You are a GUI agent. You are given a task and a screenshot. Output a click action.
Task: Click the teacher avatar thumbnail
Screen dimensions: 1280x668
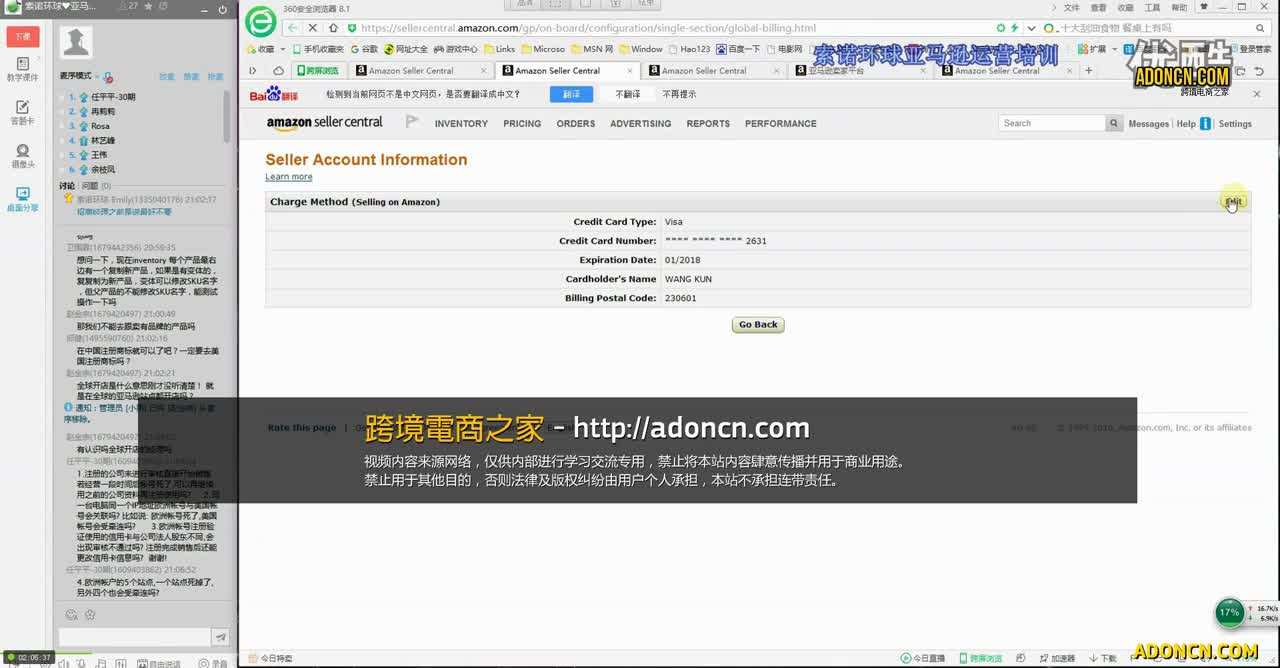[x=76, y=42]
